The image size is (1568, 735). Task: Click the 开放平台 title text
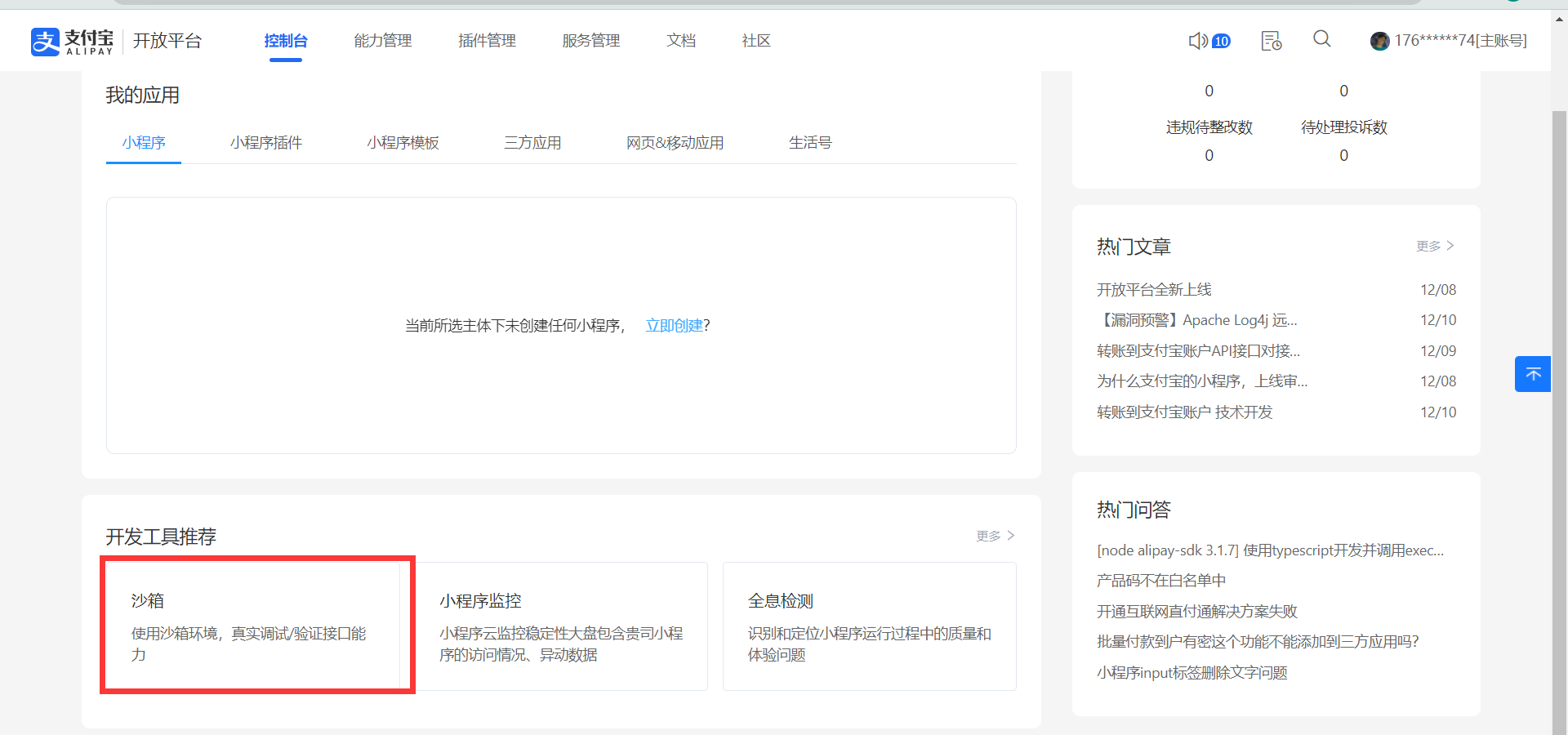(x=167, y=41)
